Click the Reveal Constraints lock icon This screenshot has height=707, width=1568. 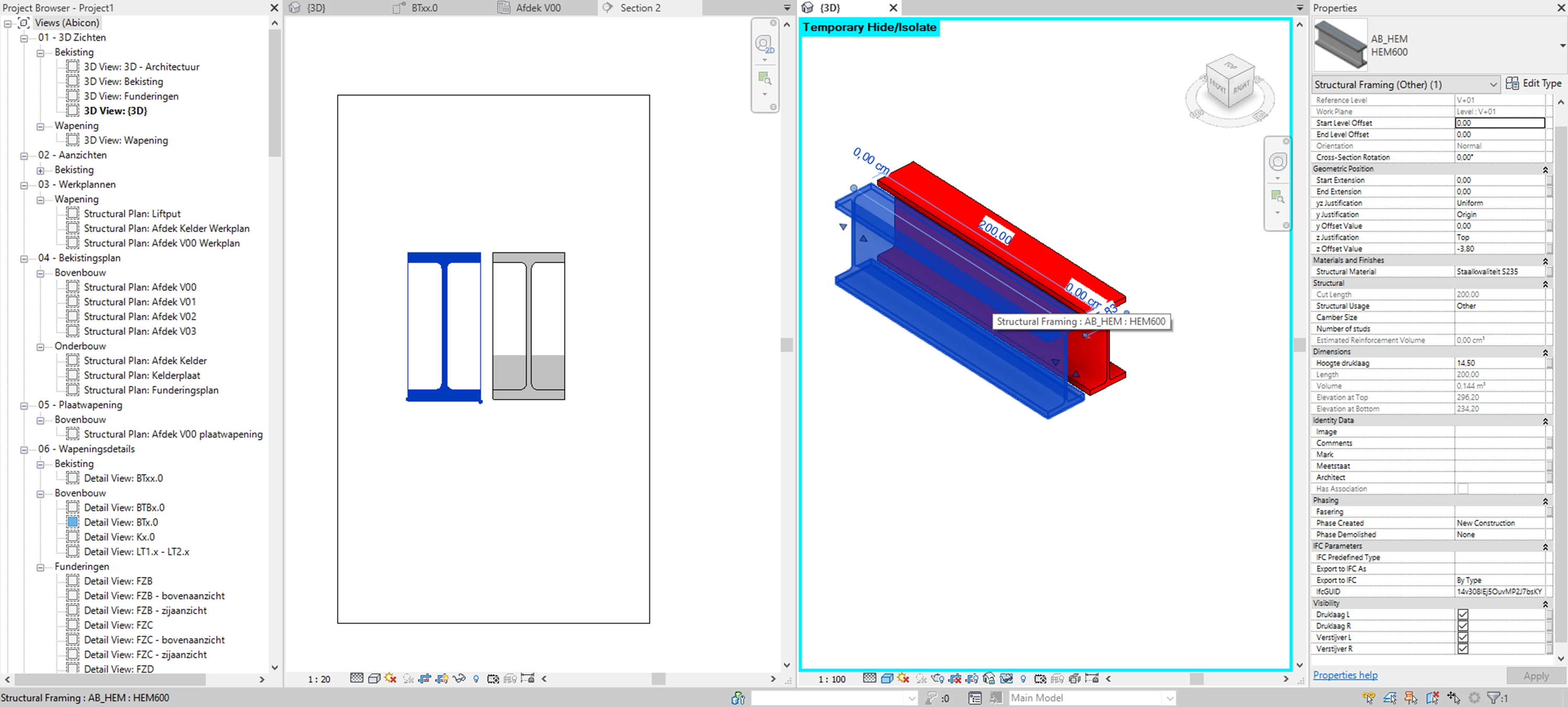point(1092,677)
